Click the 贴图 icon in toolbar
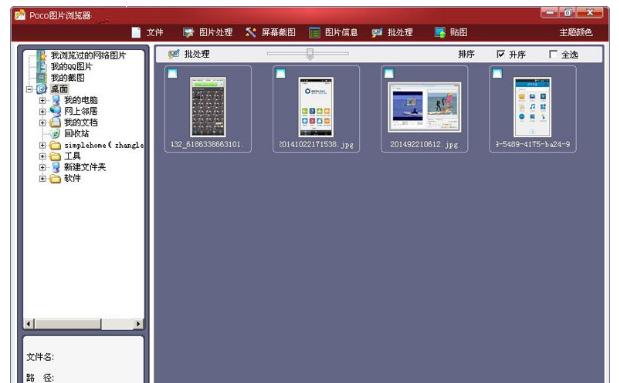619x383 pixels. tap(440, 32)
